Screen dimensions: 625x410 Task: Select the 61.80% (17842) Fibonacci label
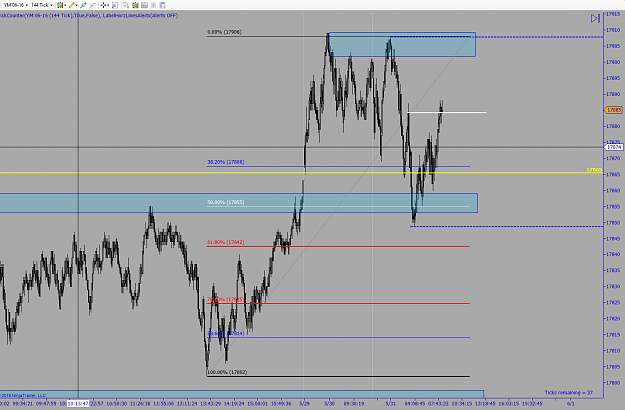226,242
